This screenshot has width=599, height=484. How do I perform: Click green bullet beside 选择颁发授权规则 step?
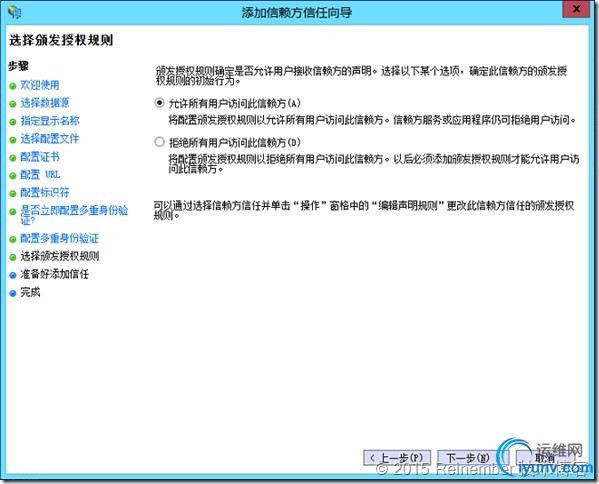[x=13, y=257]
